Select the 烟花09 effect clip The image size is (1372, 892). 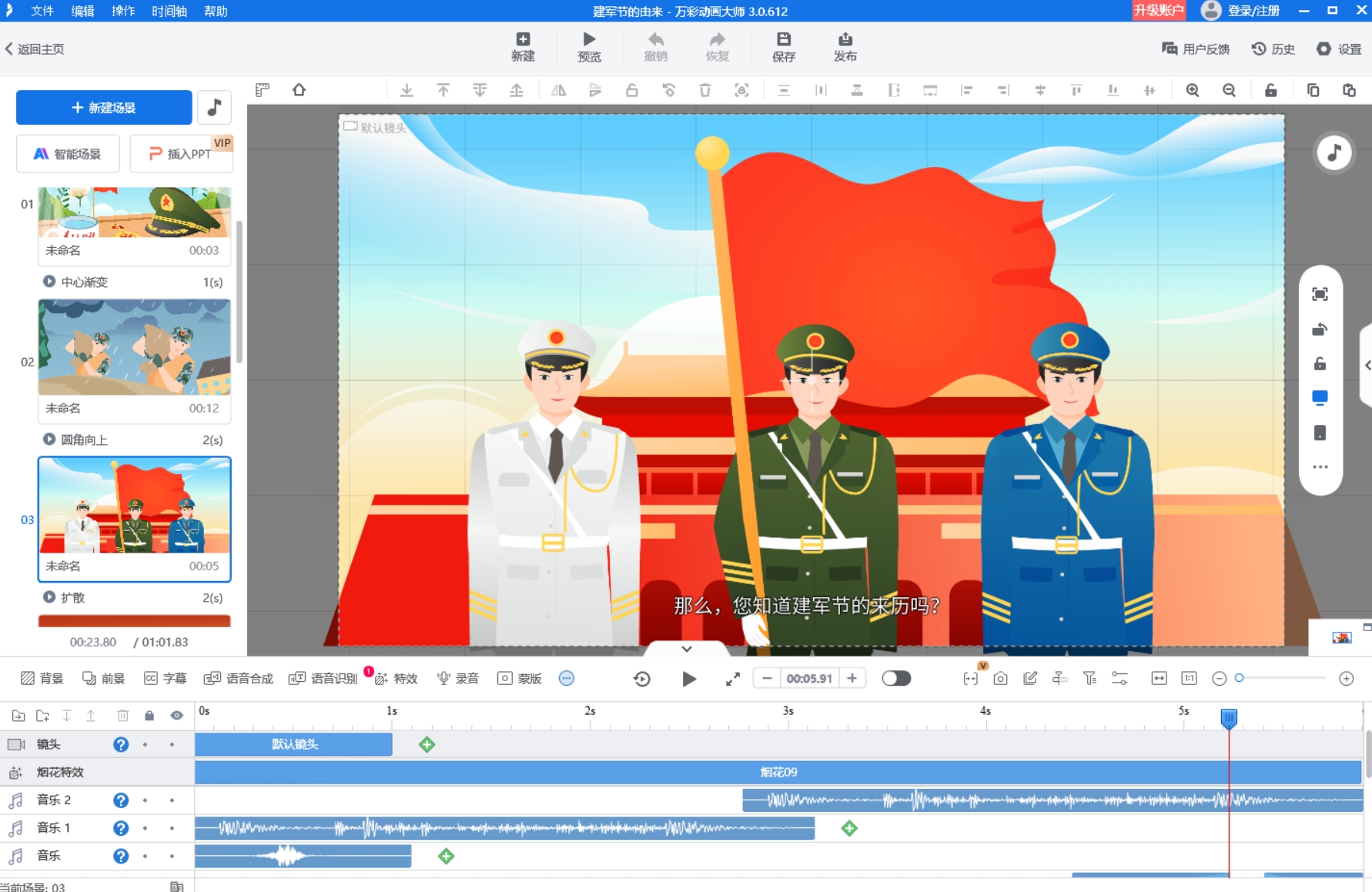[778, 772]
